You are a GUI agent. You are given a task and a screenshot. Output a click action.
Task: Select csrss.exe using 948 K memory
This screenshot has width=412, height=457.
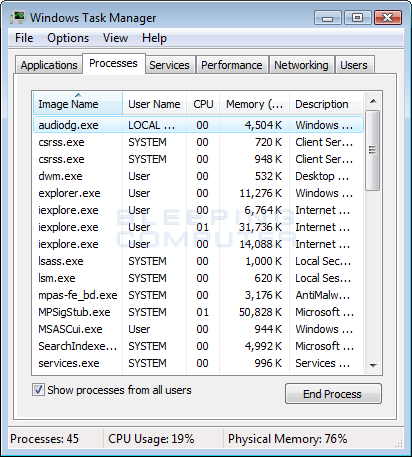[198, 159]
